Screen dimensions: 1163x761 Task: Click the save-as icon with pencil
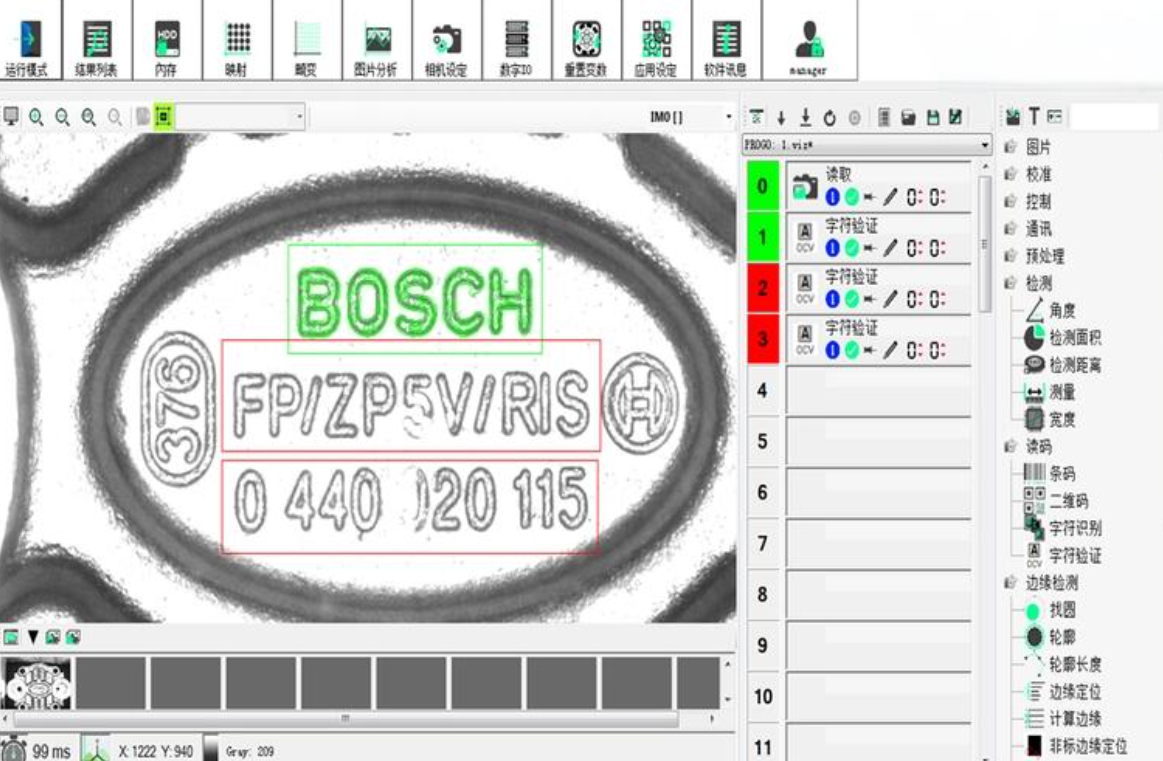[956, 117]
